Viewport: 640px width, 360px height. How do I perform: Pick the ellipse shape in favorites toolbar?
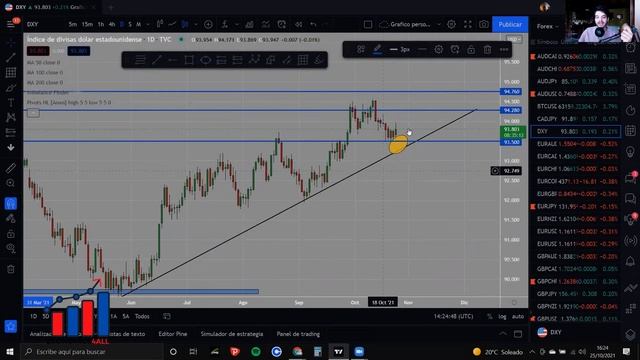(205, 60)
